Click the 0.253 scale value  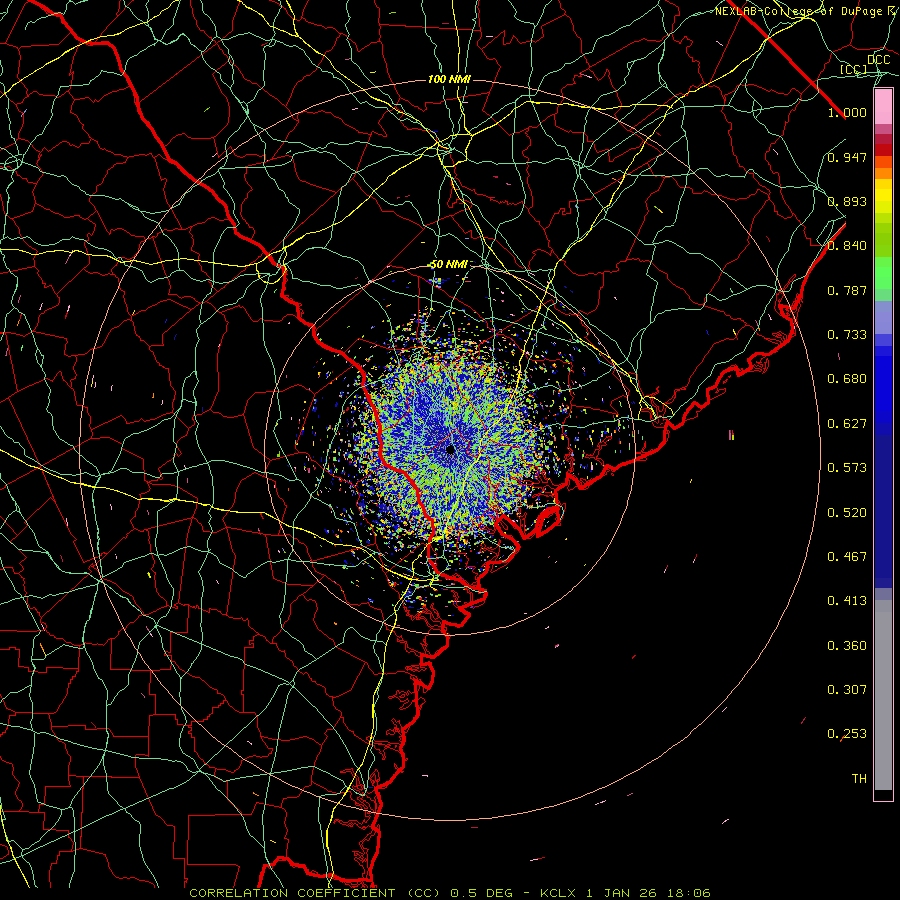click(x=847, y=734)
